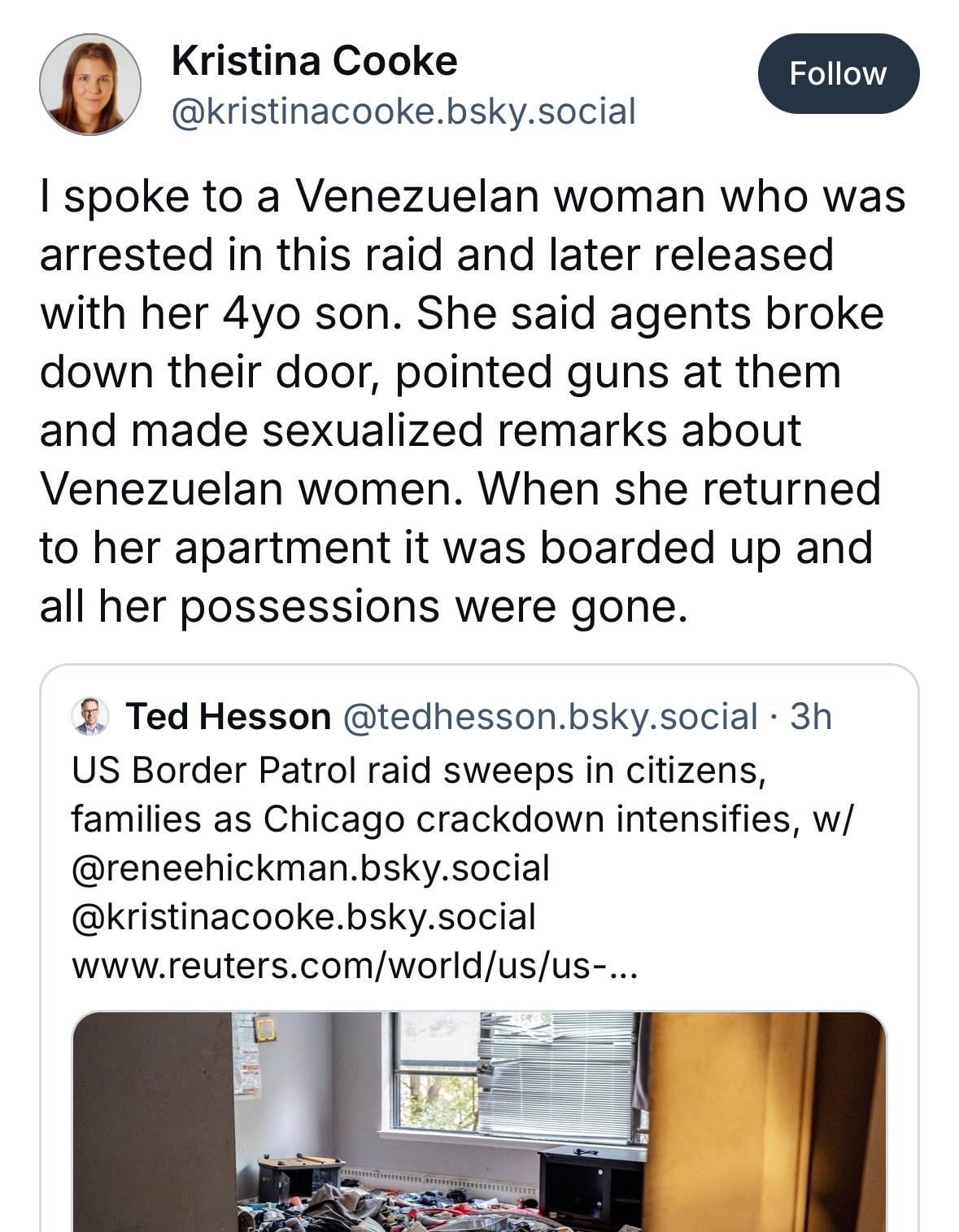The width and height of the screenshot is (959, 1232).
Task: Open the 3h timestamp on quoted post
Action: click(x=811, y=716)
